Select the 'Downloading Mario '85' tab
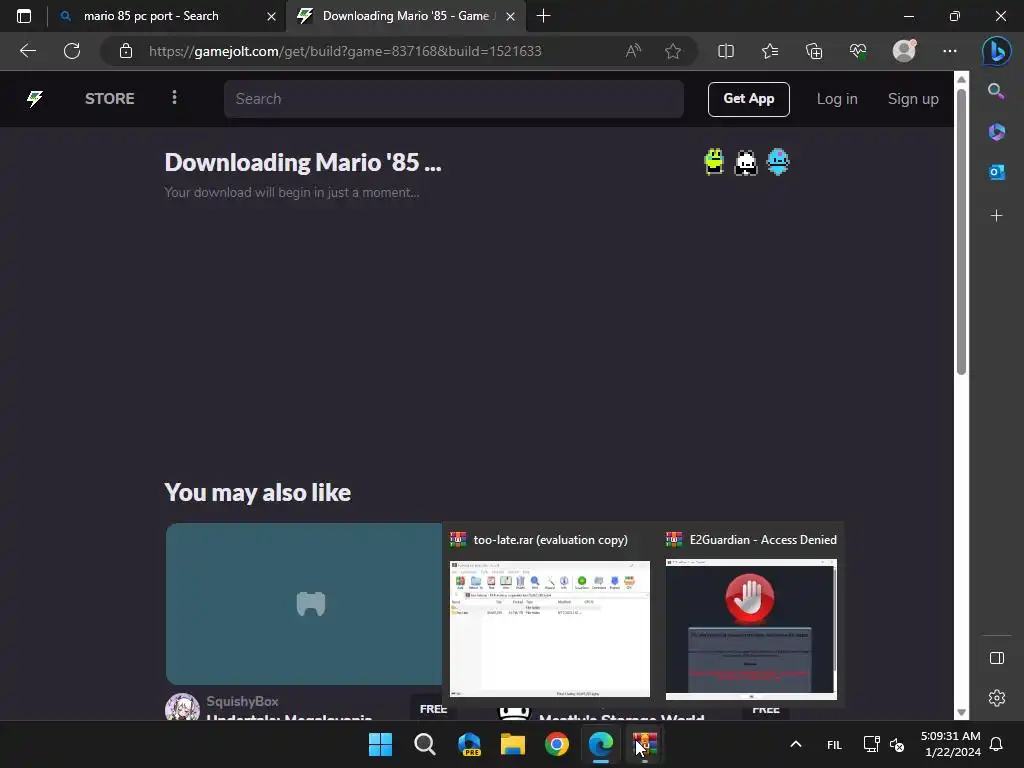 click(x=405, y=16)
